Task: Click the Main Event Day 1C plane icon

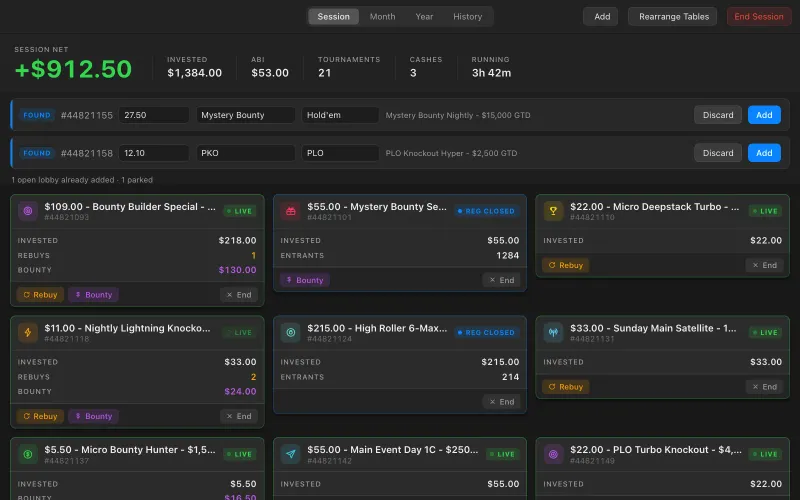Action: 291,454
